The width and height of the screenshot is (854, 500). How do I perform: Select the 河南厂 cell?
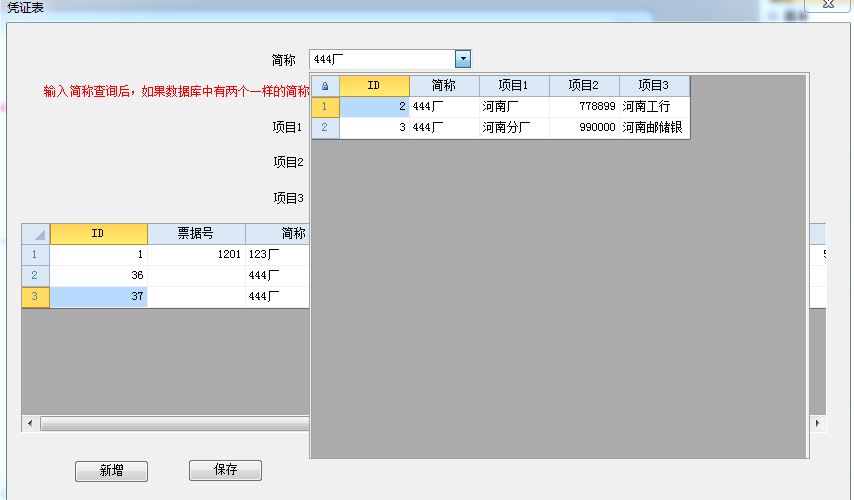coord(514,107)
